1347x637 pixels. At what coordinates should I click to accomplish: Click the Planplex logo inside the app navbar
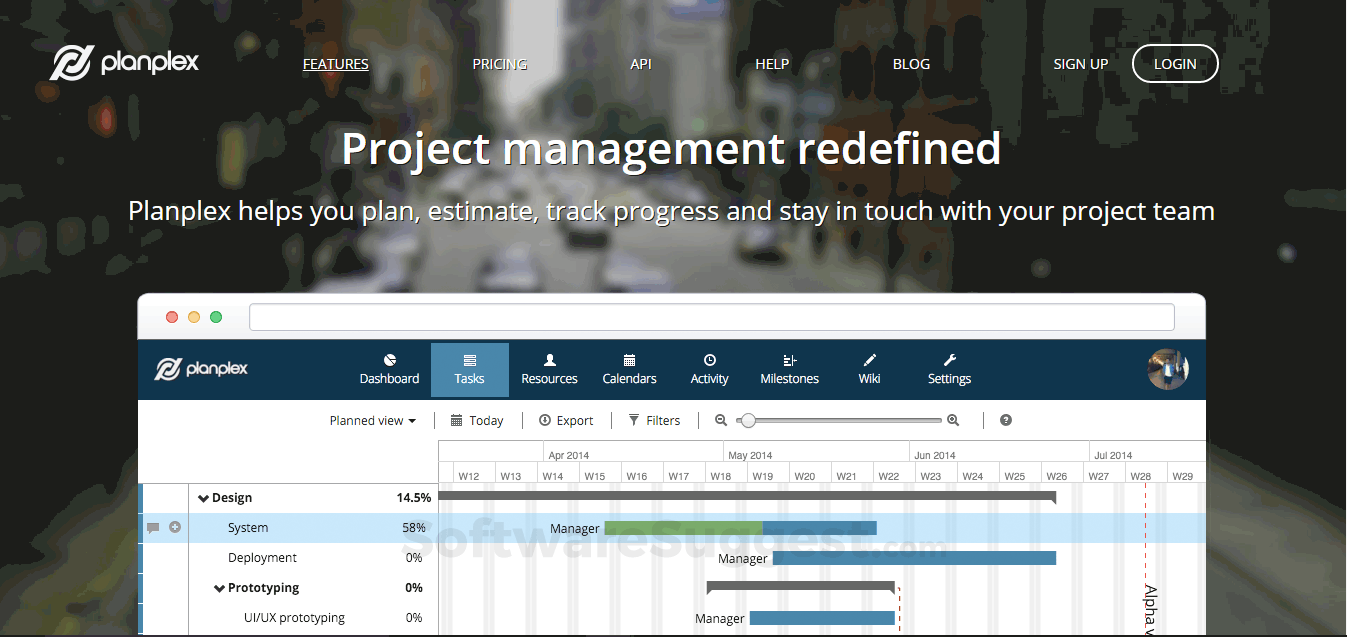[201, 369]
